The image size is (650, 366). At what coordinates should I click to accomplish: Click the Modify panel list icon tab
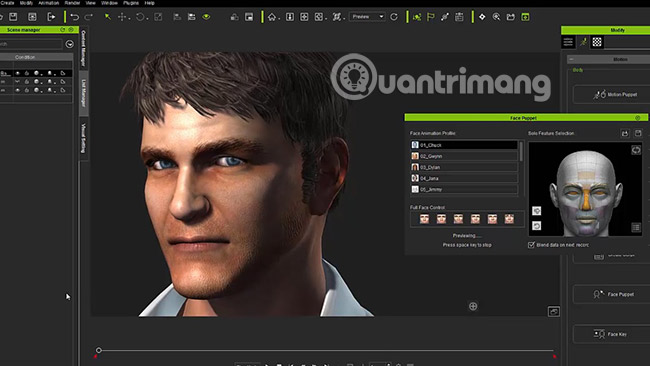[x=568, y=42]
